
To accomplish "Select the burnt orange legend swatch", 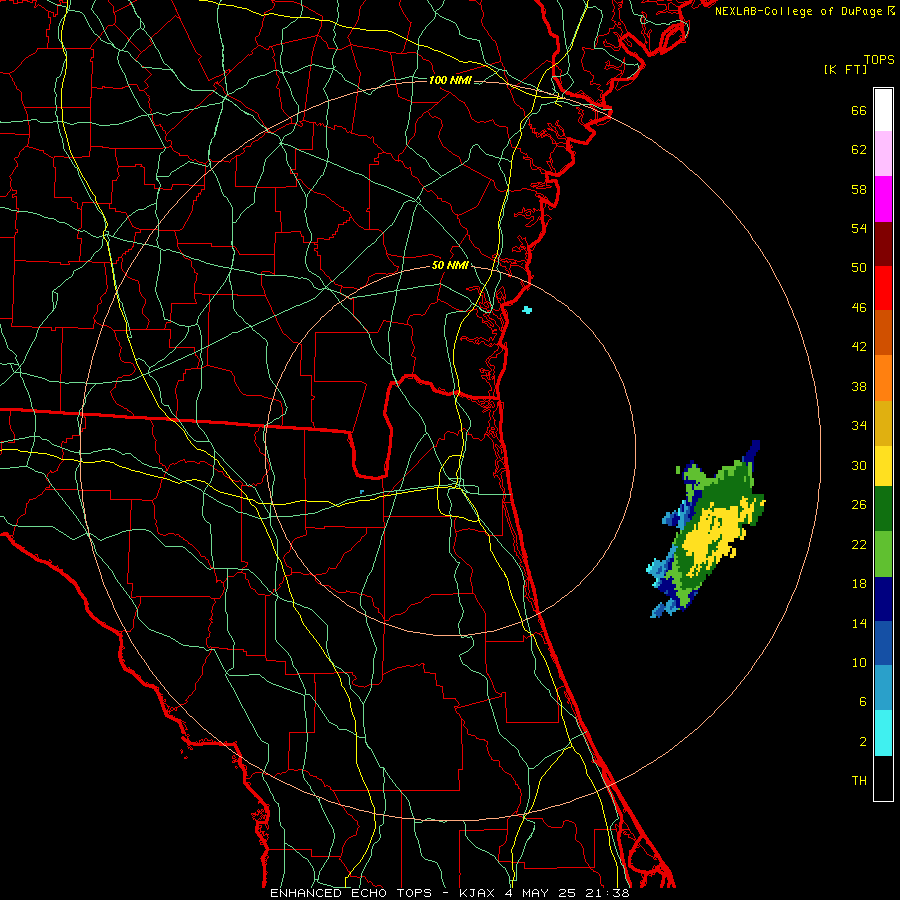I will [883, 333].
